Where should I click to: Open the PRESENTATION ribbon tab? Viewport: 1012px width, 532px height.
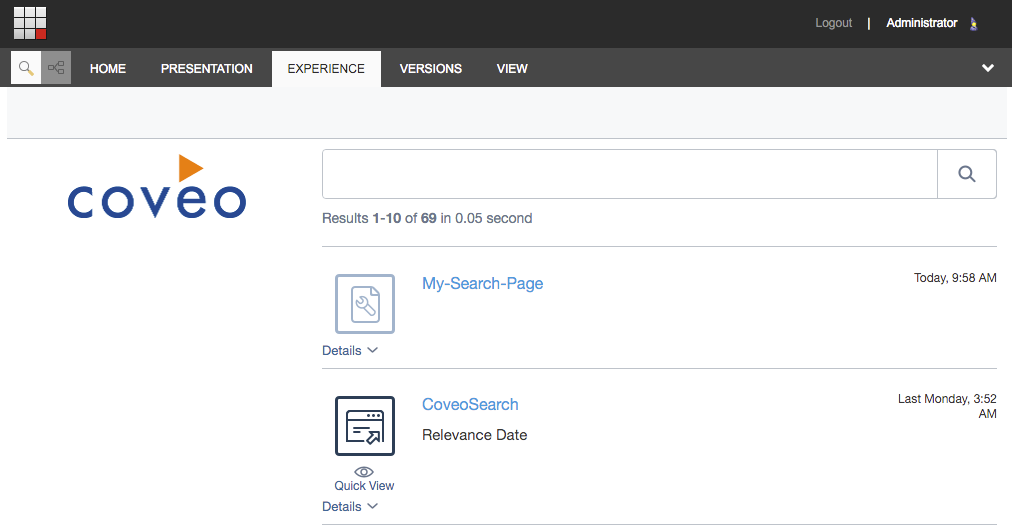207,68
